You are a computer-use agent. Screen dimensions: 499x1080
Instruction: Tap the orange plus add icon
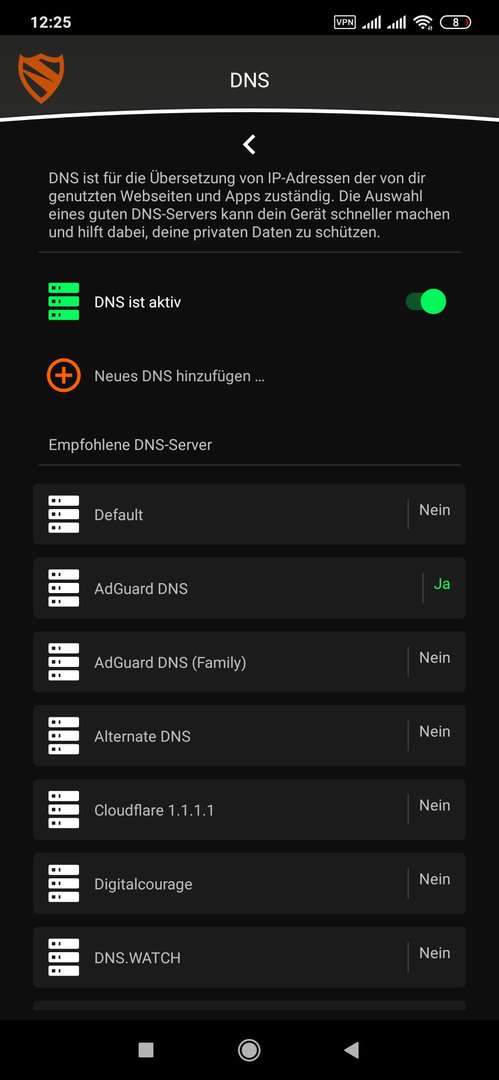click(x=63, y=375)
